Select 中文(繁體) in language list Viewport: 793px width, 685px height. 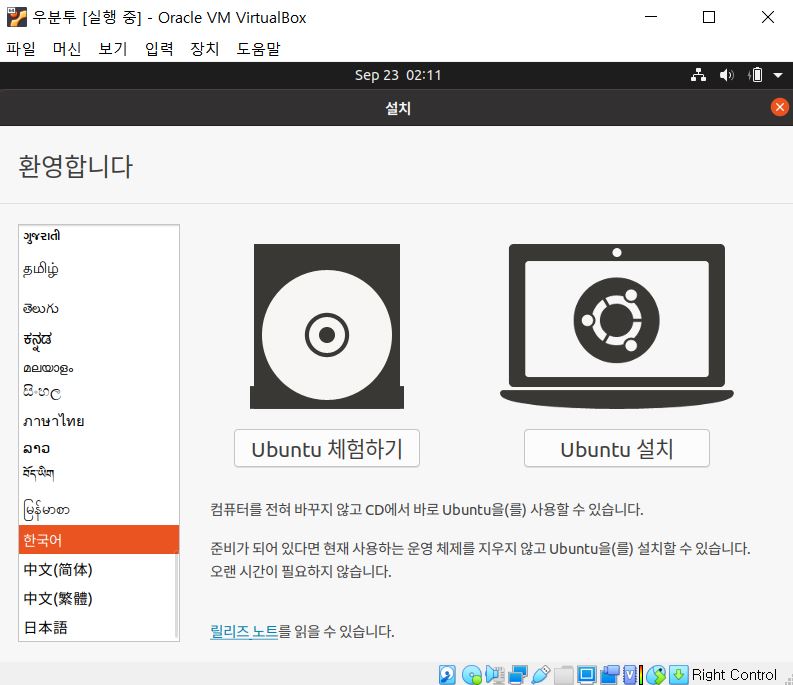click(x=97, y=598)
